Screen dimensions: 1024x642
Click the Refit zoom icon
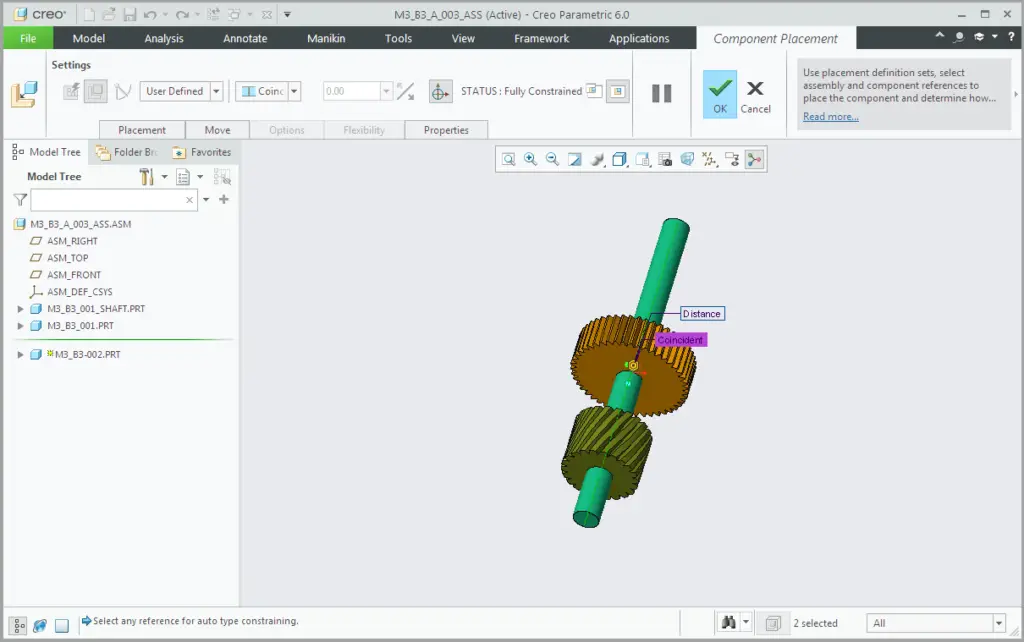[509, 159]
